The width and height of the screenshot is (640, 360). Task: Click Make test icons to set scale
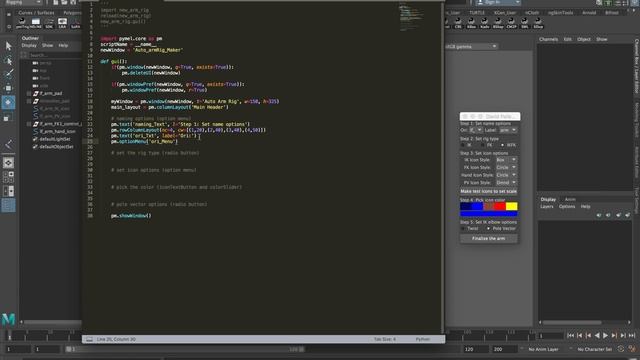[x=489, y=191]
